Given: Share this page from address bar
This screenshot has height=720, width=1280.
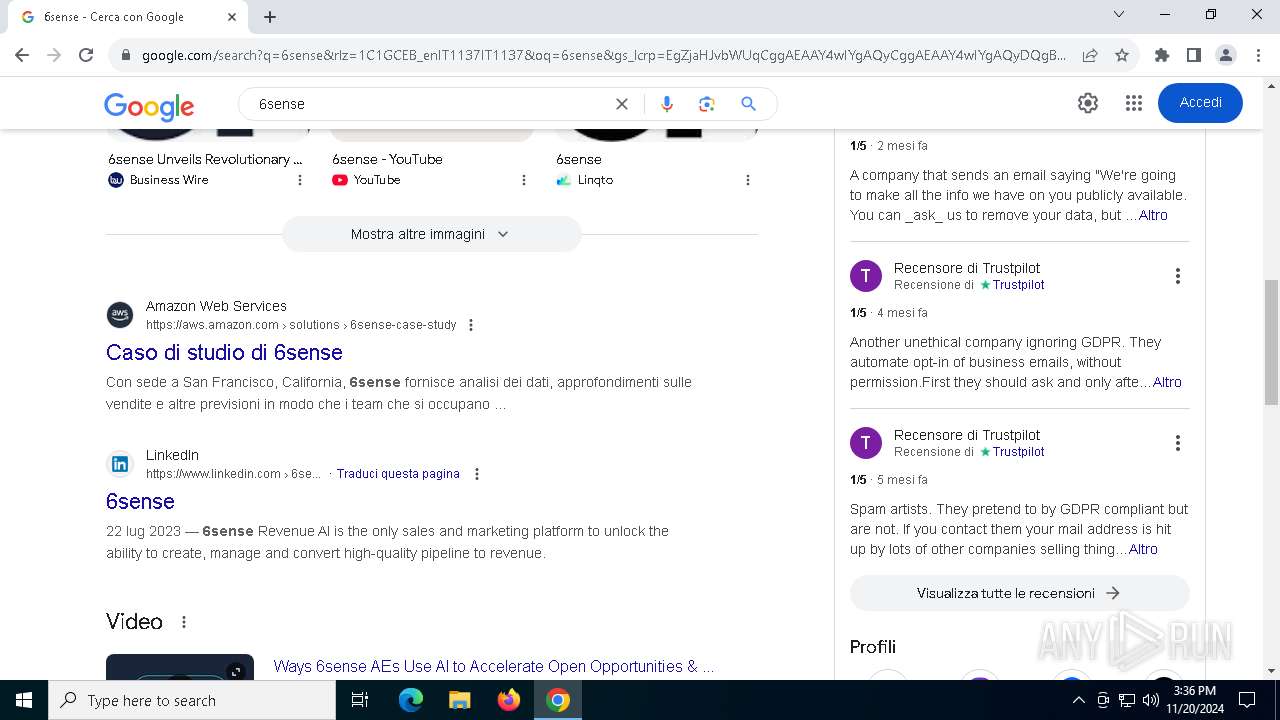Looking at the screenshot, I should point(1090,55).
